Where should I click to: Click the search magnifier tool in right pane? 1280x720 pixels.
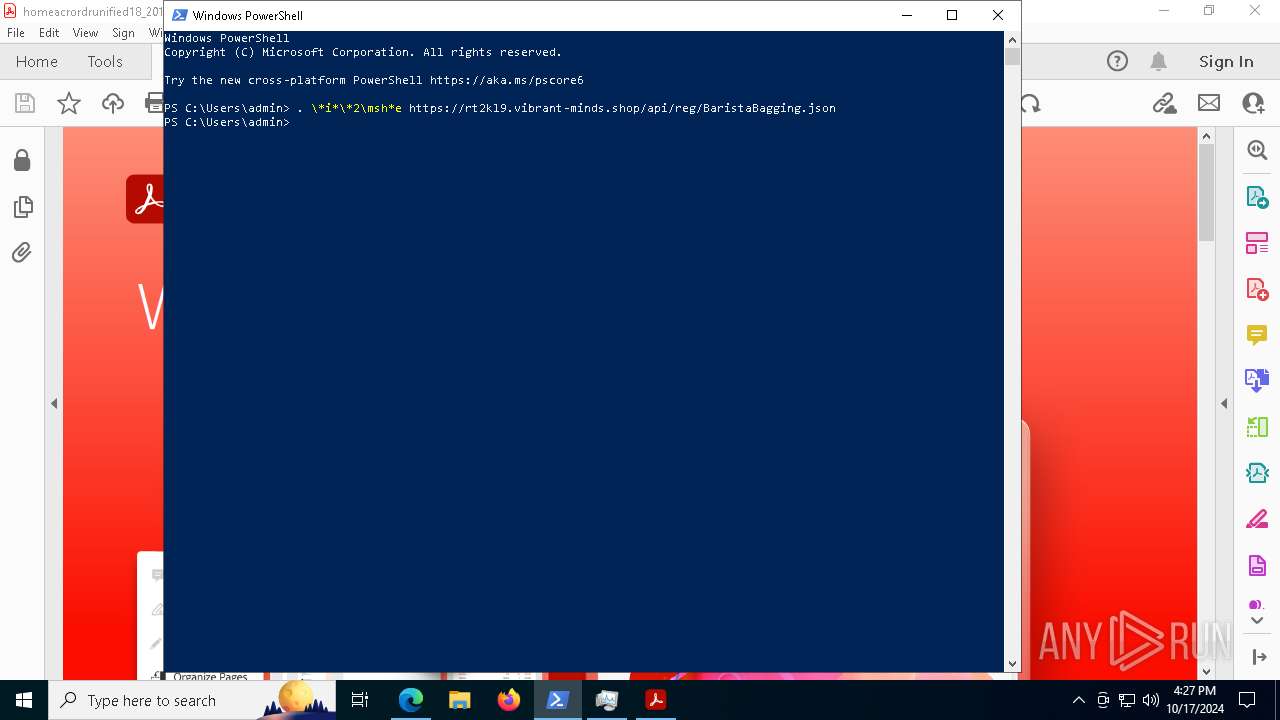point(1257,150)
